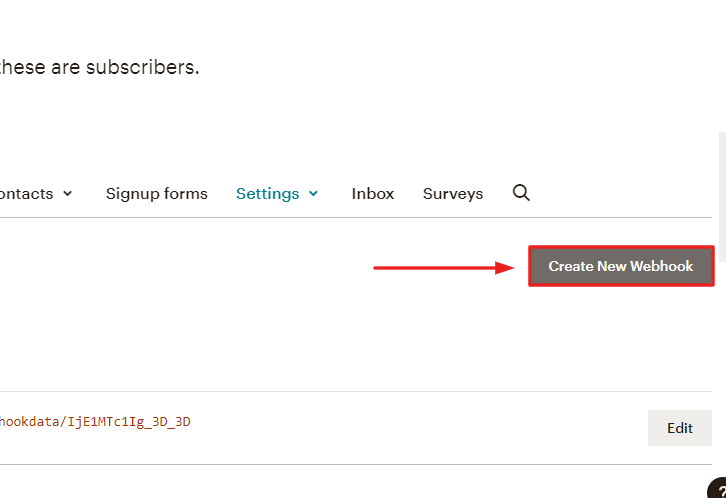The height and width of the screenshot is (498, 726).
Task: Open the help question mark icon
Action: (719, 489)
